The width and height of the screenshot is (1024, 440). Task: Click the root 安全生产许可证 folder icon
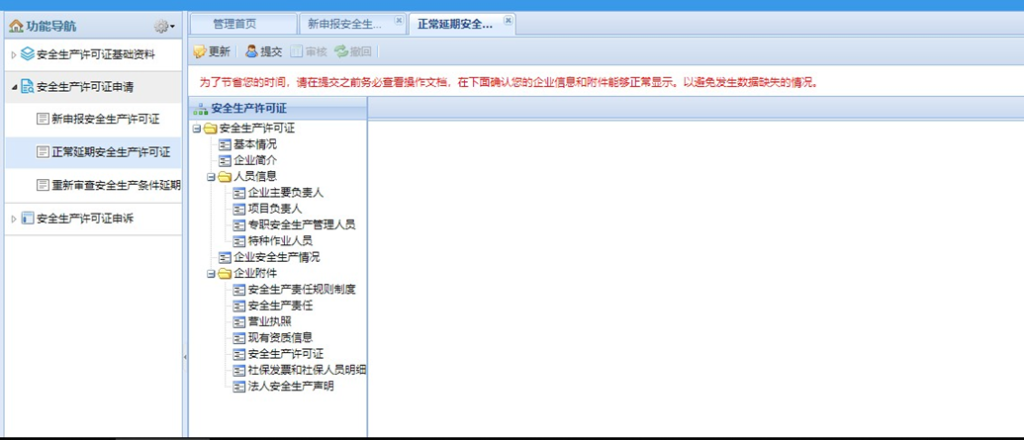point(210,129)
